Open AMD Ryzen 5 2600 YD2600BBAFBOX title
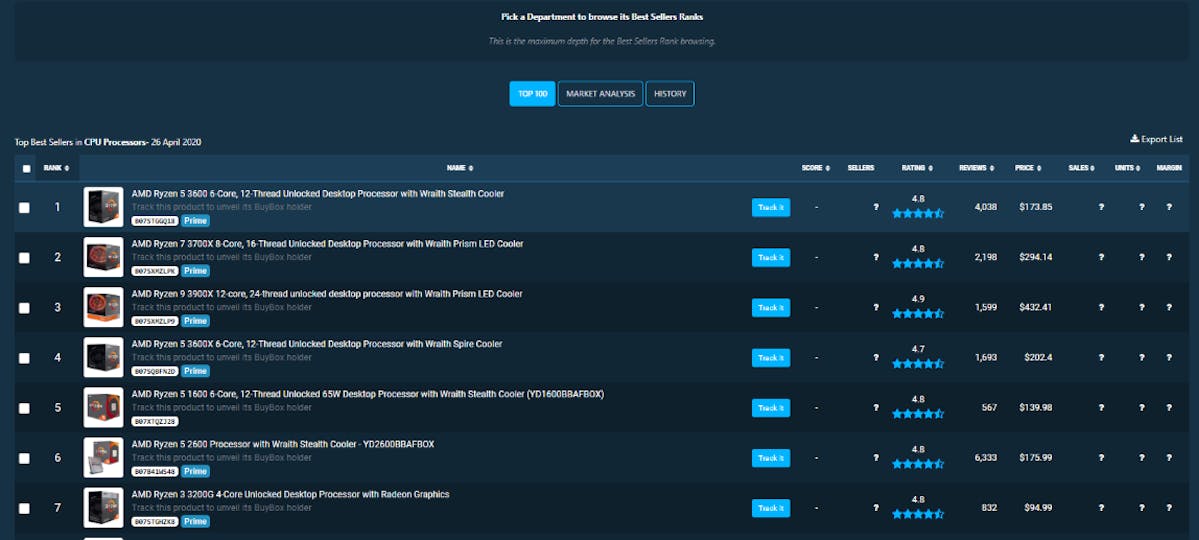Image resolution: width=1199 pixels, height=540 pixels. pyautogui.click(x=283, y=444)
